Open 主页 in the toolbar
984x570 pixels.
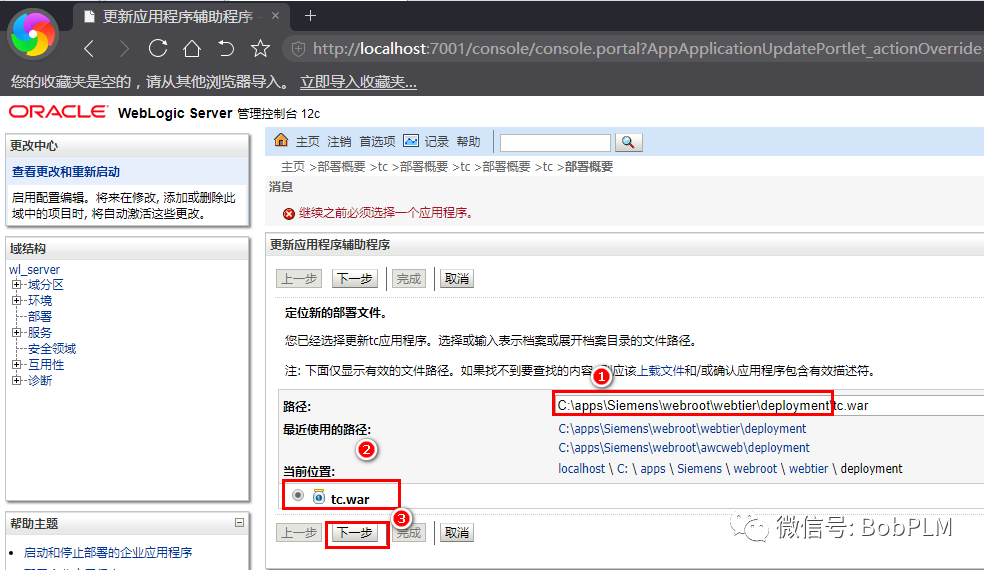[x=308, y=142]
